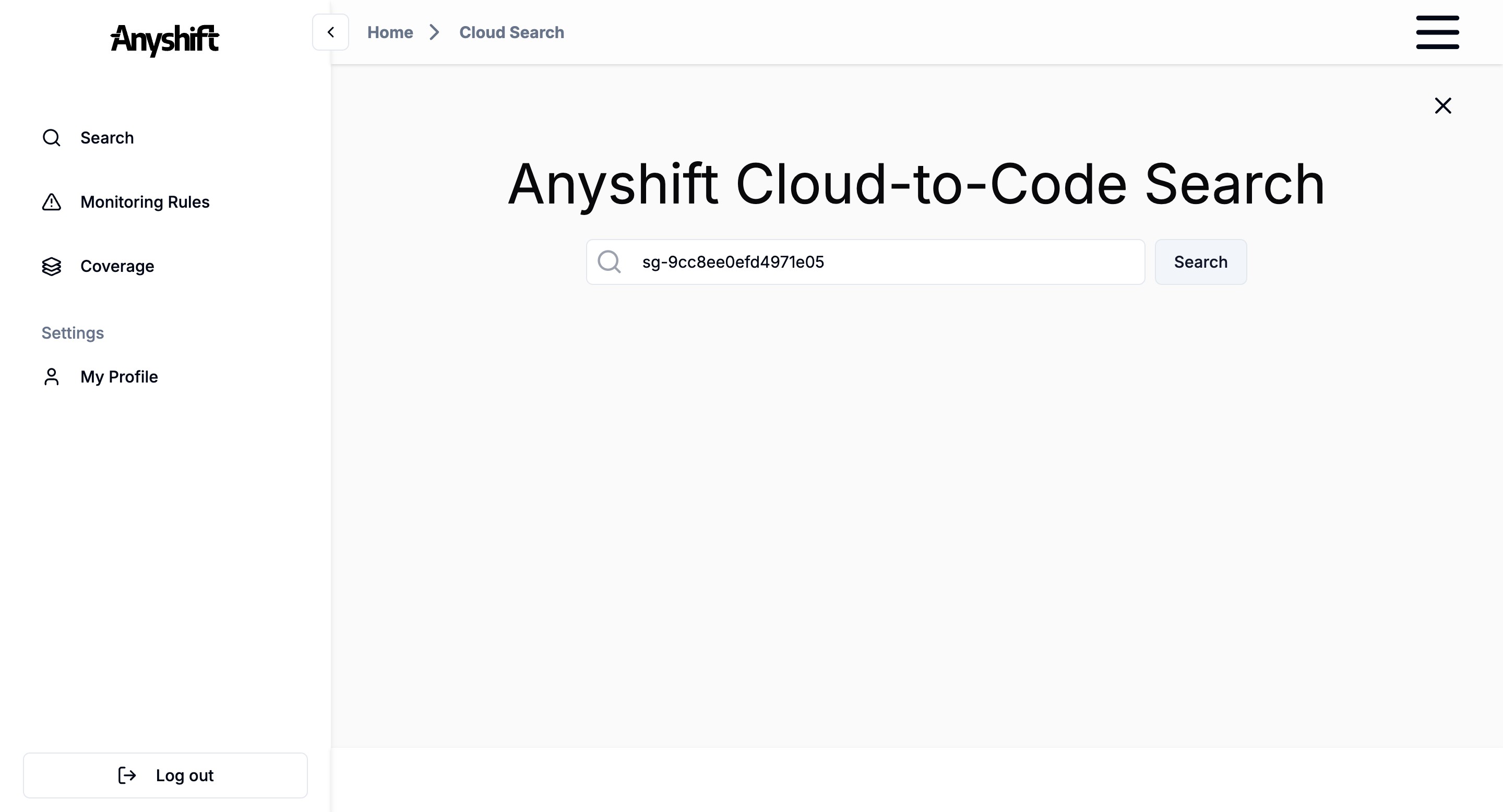The height and width of the screenshot is (812, 1503).
Task: Open the Search menu item
Action: coord(107,138)
